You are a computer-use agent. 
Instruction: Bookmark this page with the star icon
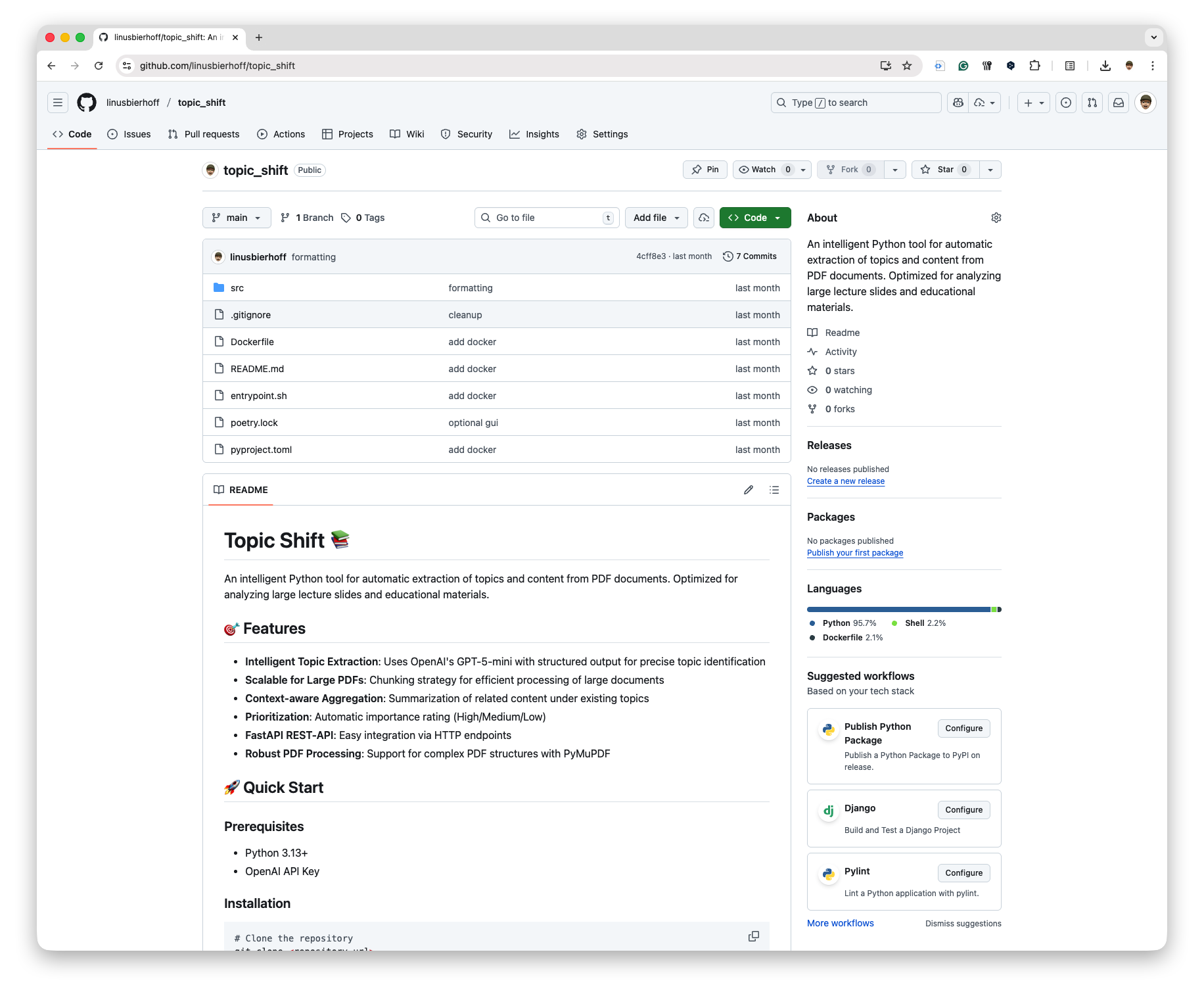point(907,66)
